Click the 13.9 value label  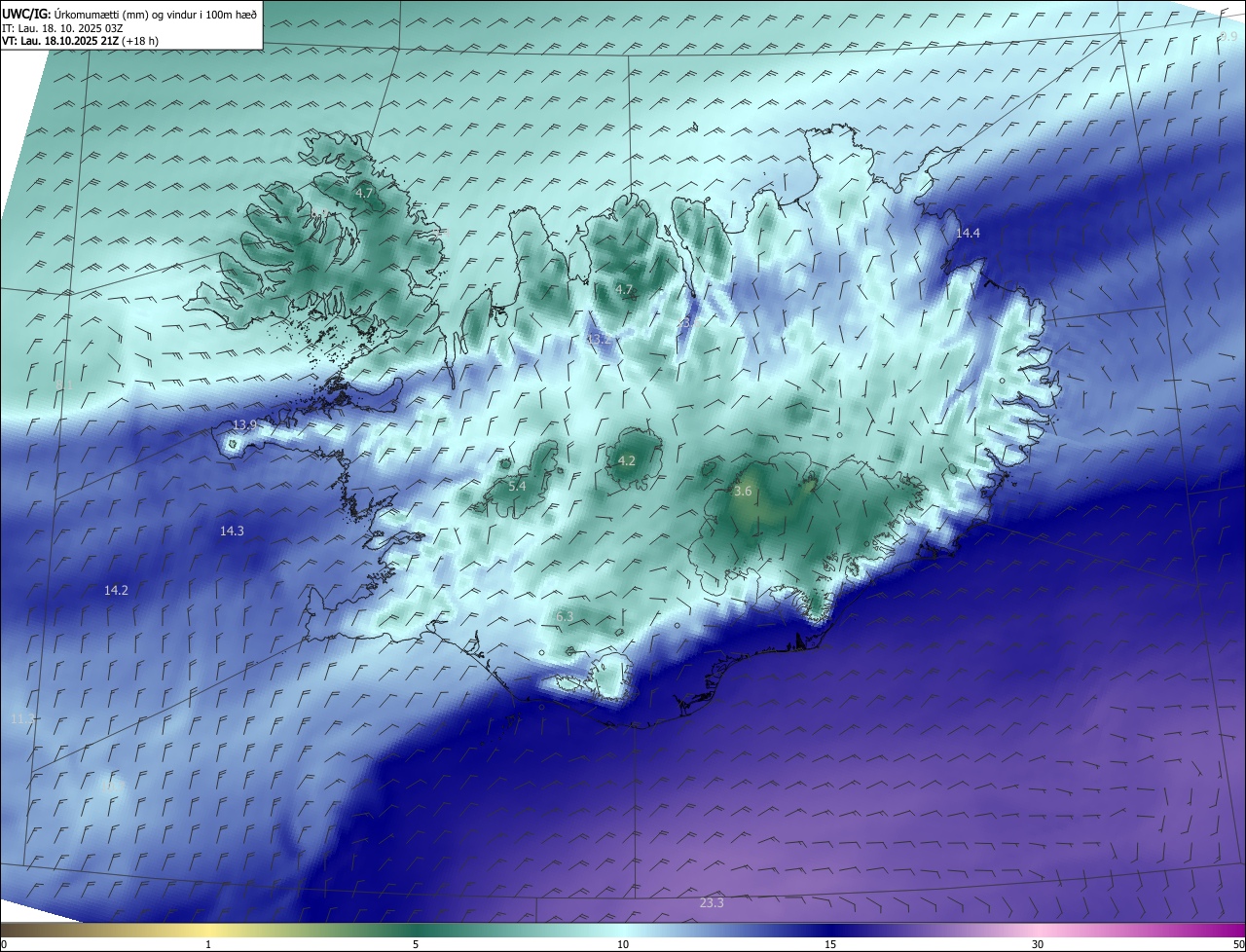244,425
